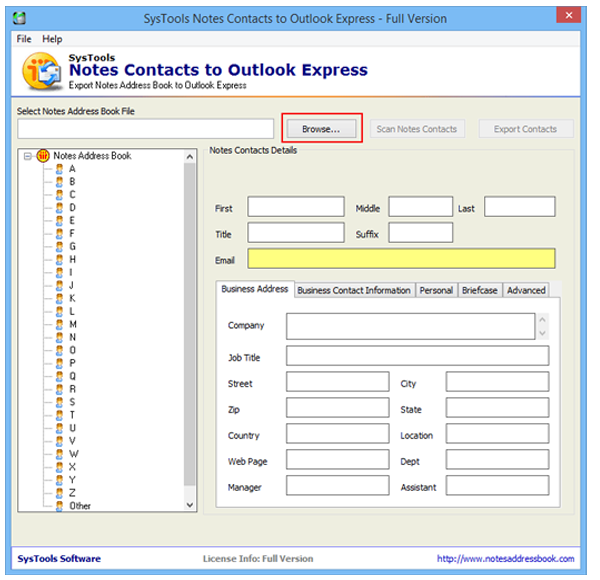Click the Browse... button
Image resolution: width=600 pixels, height=580 pixels.
321,129
